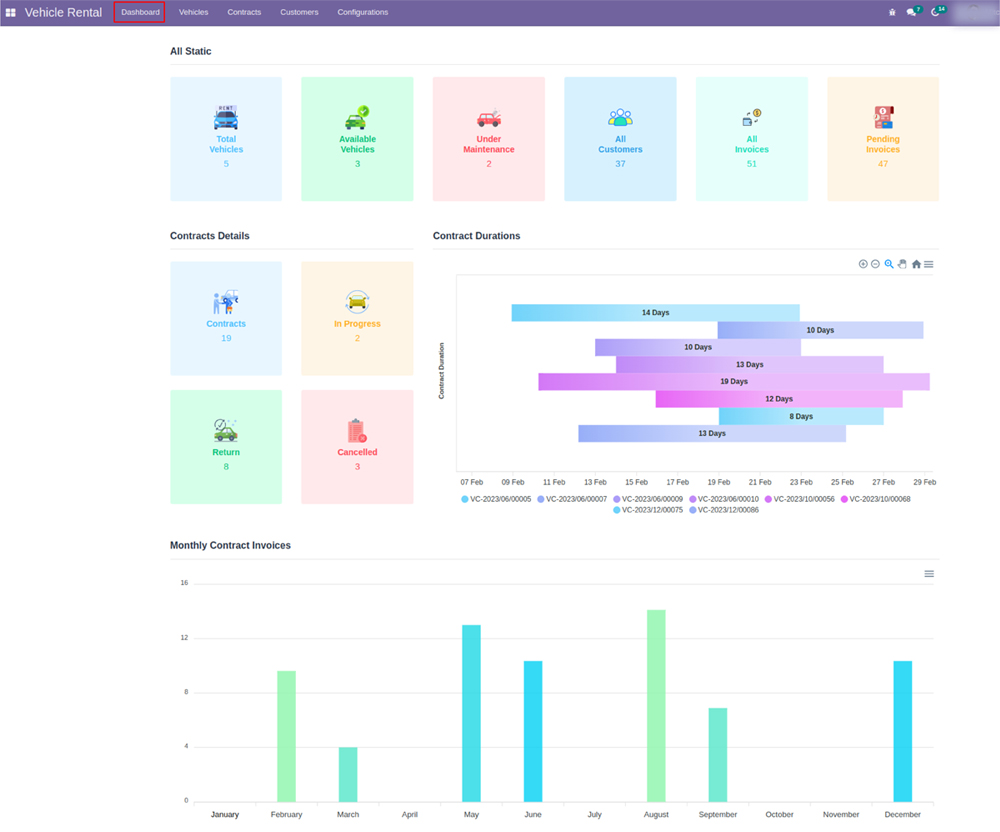This screenshot has height=832, width=1000.
Task: Open the chat messages icon
Action: pos(911,12)
